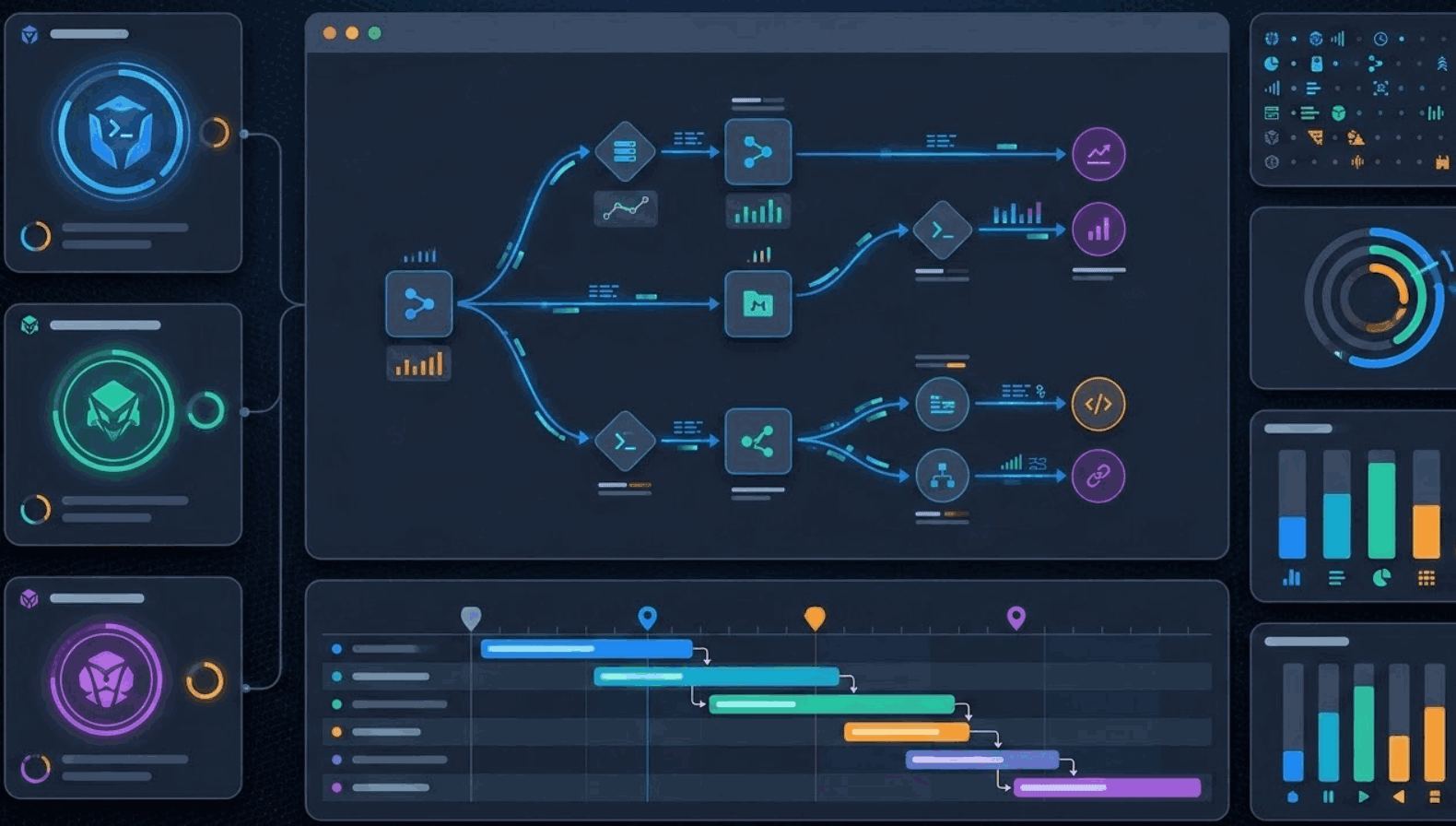Image resolution: width=1456 pixels, height=826 pixels.
Task: Toggle the orange dot on fourth Gantt row
Action: click(x=337, y=732)
